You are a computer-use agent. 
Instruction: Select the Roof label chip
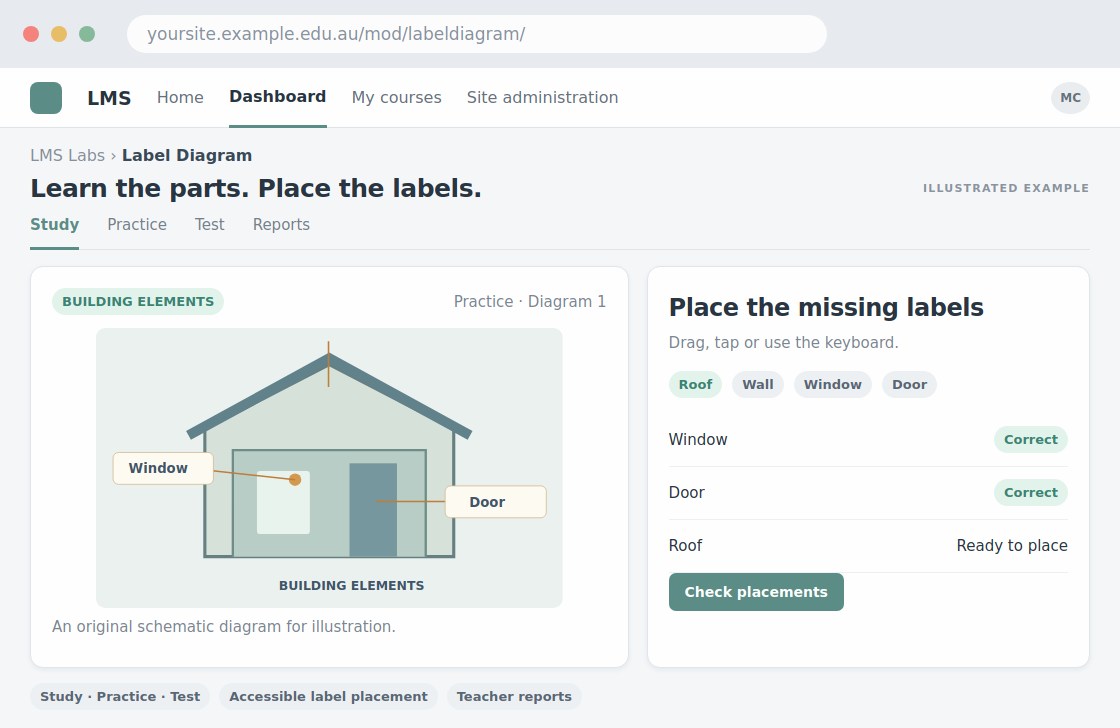coord(696,384)
